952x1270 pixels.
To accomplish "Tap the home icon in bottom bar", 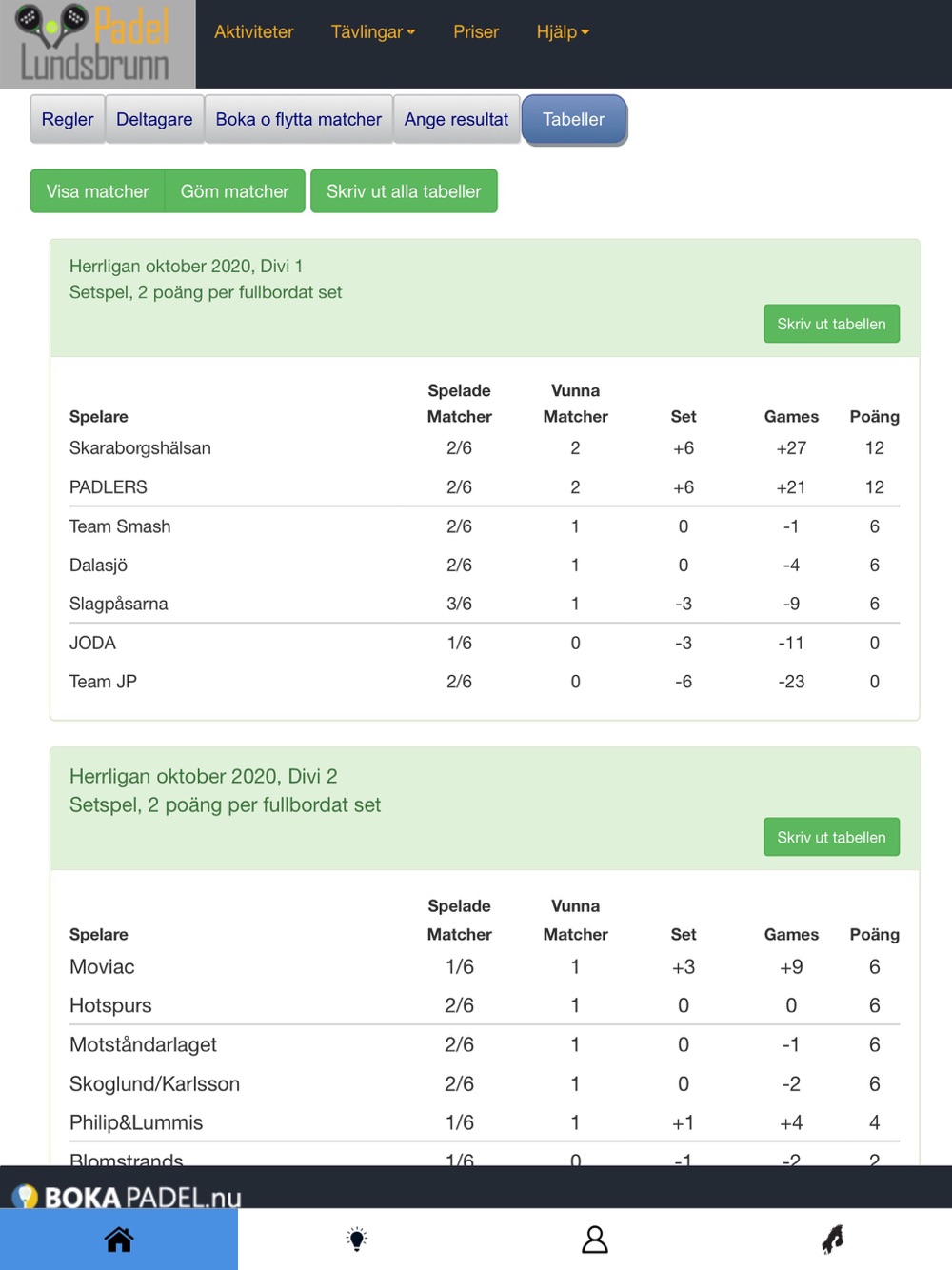I will (x=119, y=1239).
